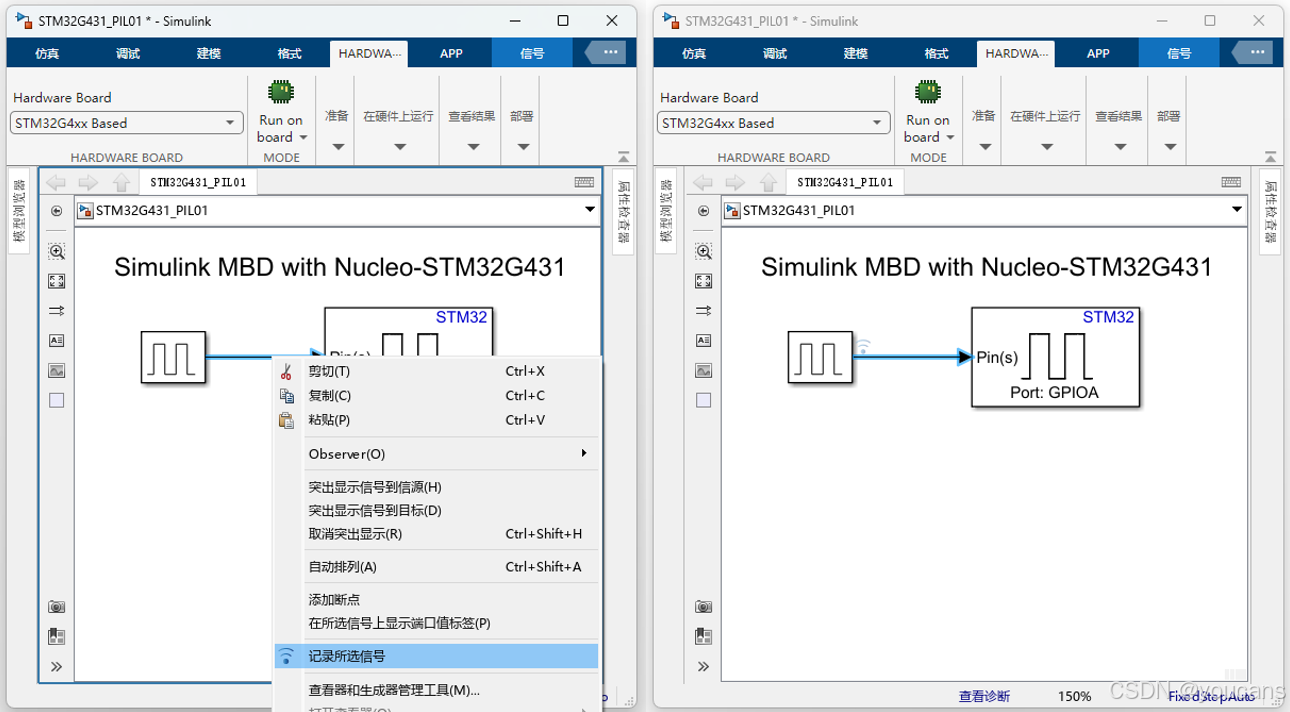Open 属性检查器 side panel in left window
The width and height of the screenshot is (1290, 712).
click(623, 212)
